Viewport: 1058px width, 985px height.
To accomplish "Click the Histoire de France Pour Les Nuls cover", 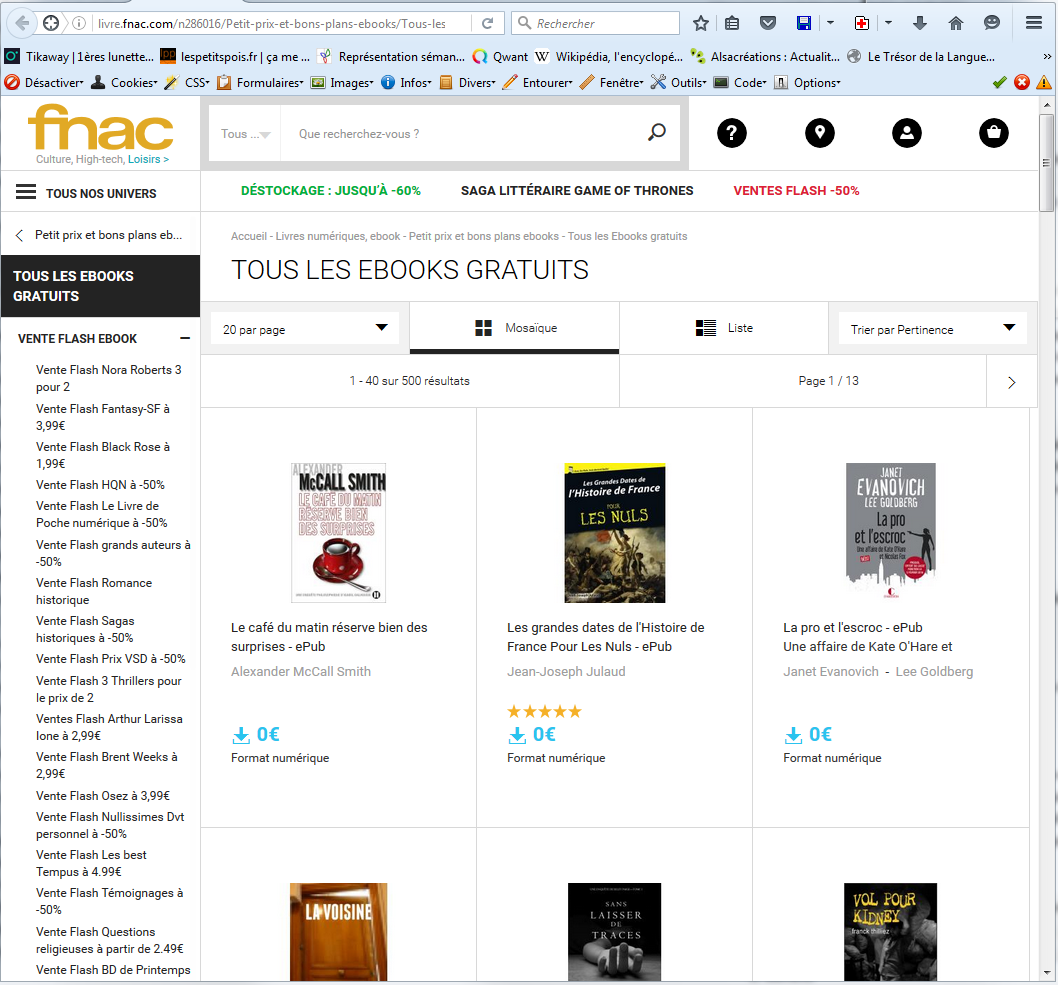I will click(614, 533).
